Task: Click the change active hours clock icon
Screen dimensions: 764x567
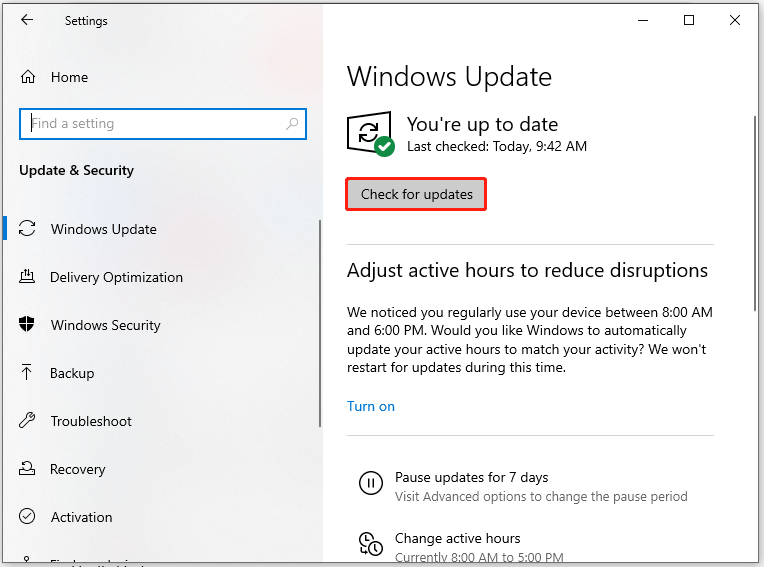Action: tap(371, 544)
